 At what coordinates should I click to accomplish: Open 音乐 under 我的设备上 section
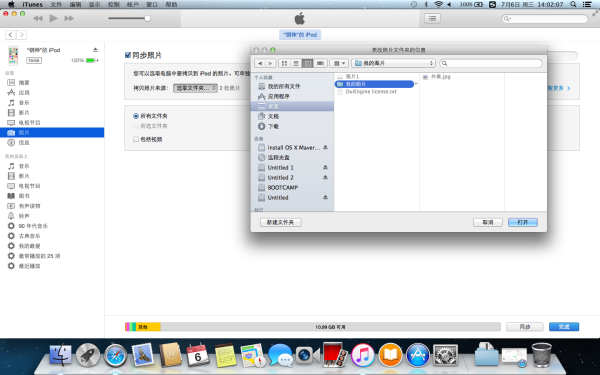pos(24,166)
